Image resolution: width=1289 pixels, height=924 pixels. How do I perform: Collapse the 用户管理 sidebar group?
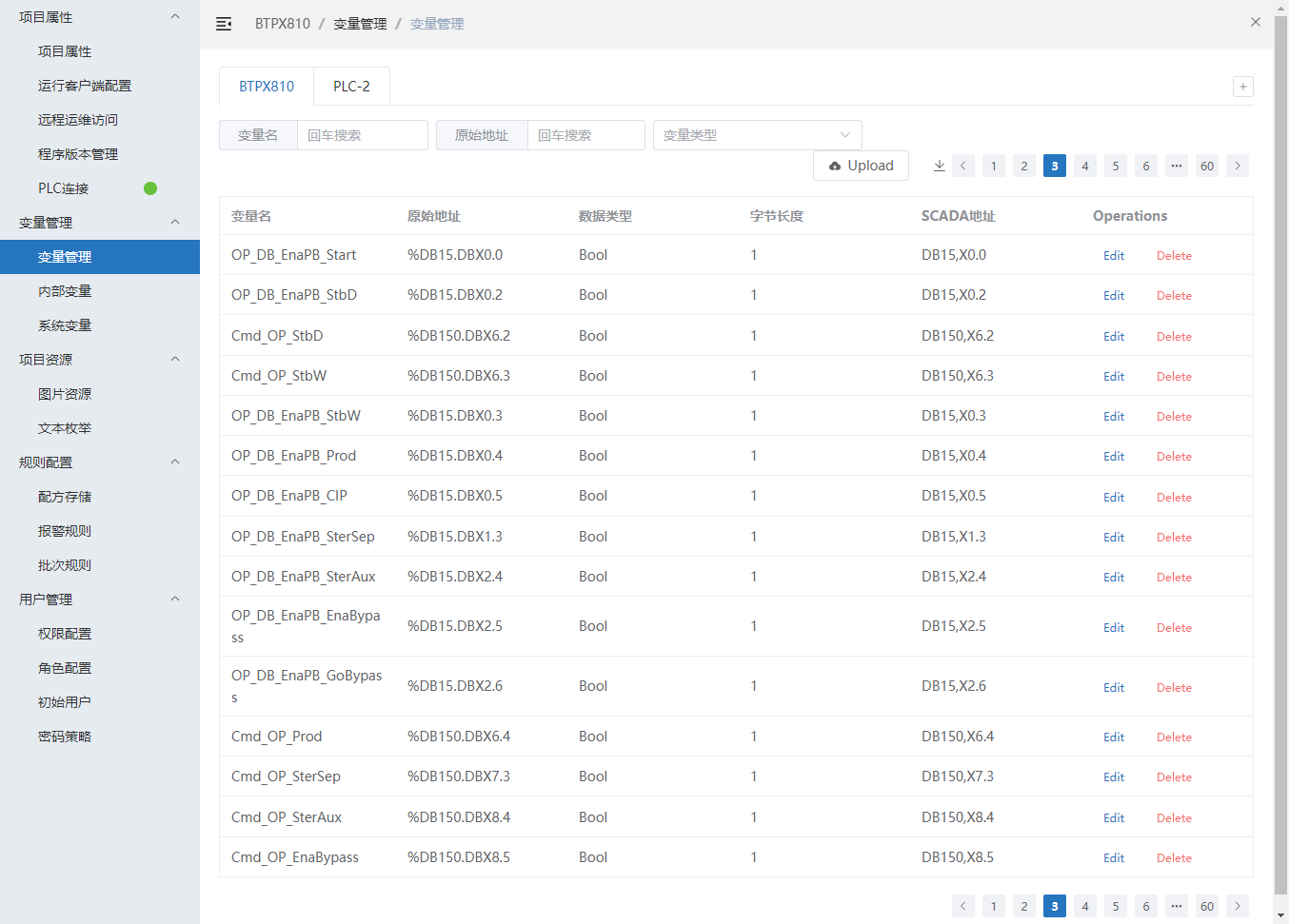(x=175, y=600)
